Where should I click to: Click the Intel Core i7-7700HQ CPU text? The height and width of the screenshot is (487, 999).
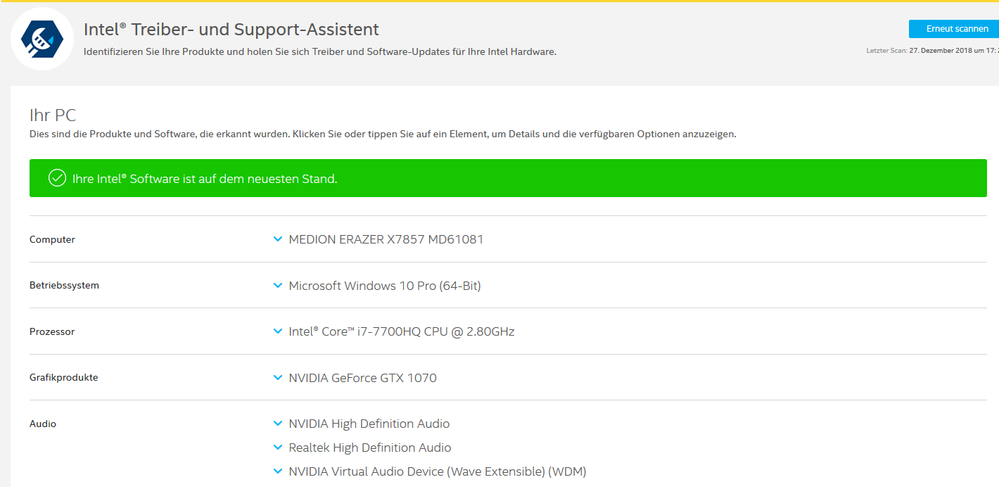[401, 331]
